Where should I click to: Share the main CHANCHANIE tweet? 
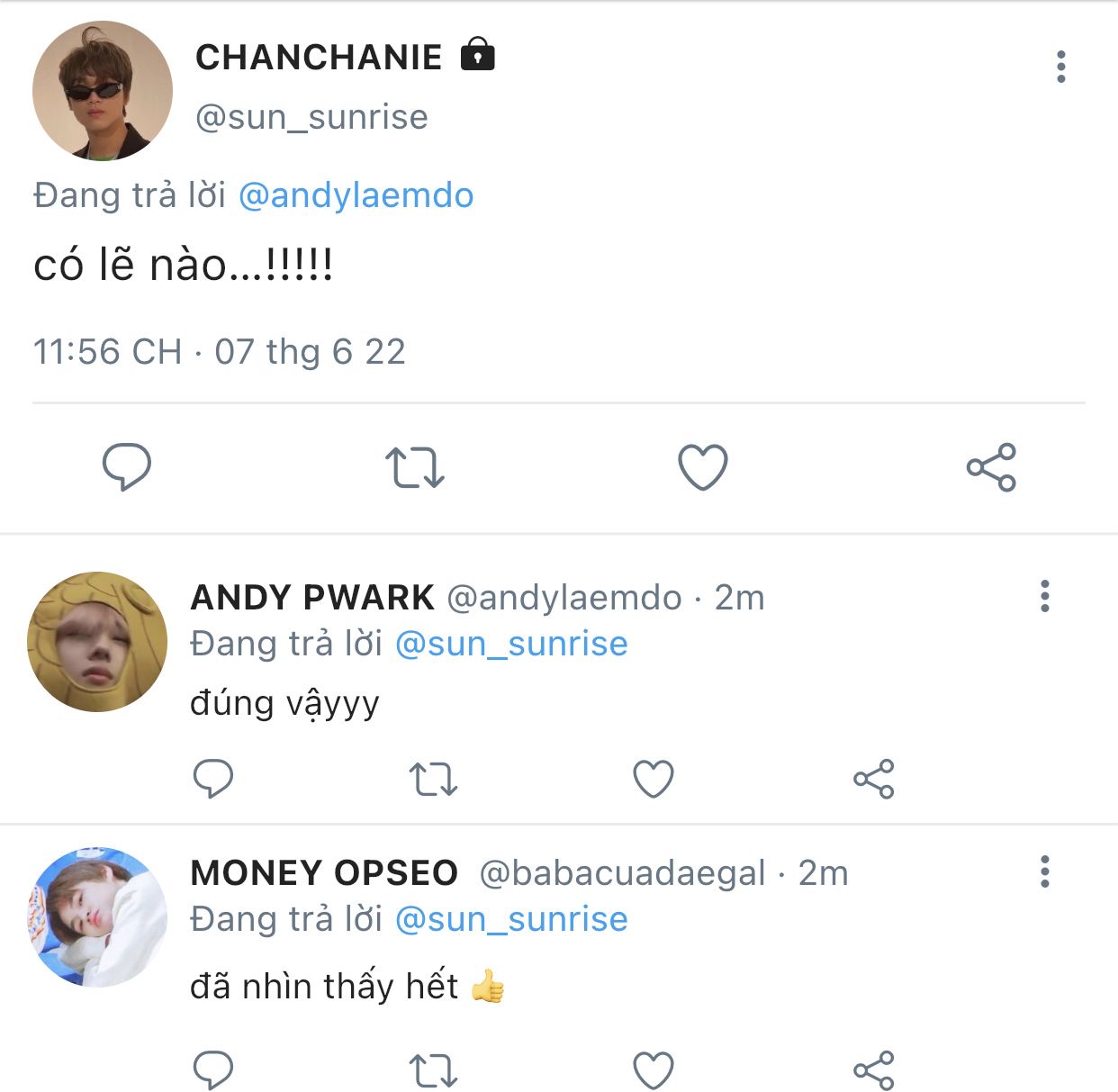tap(991, 467)
